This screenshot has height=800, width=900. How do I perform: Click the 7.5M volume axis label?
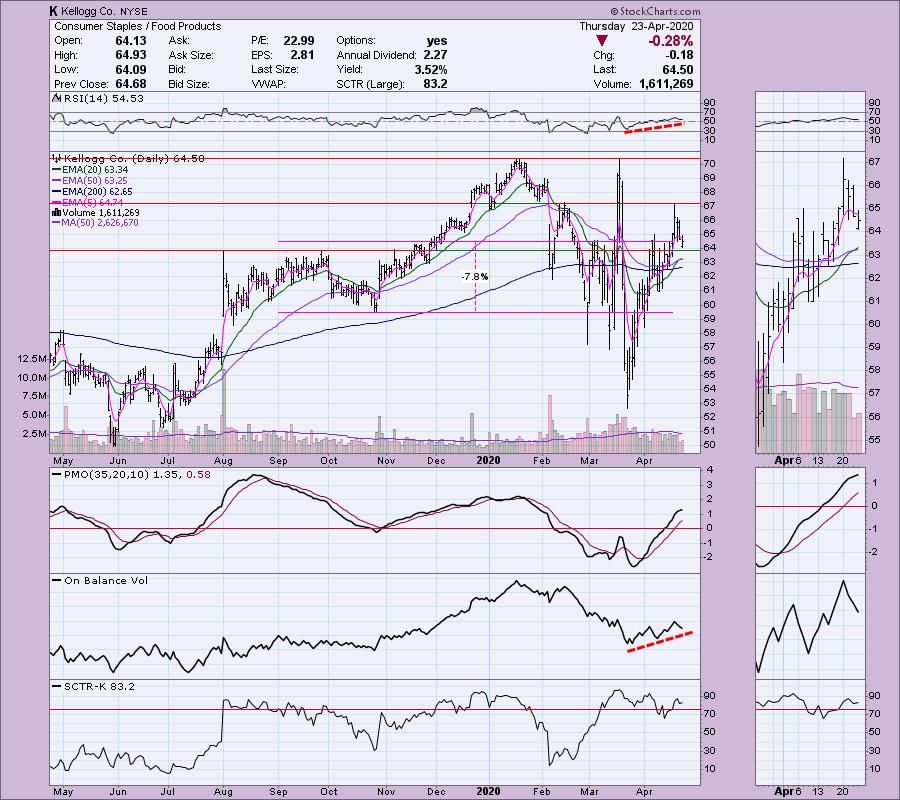tap(34, 396)
